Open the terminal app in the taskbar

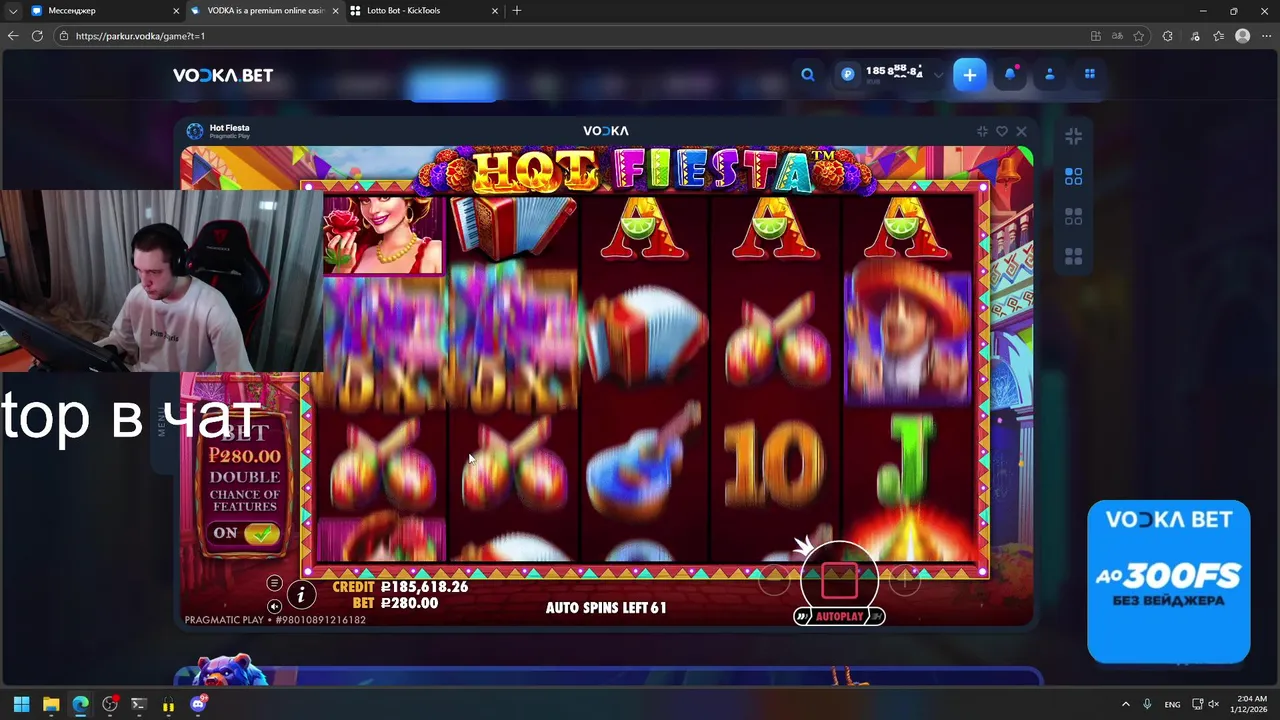(x=139, y=704)
